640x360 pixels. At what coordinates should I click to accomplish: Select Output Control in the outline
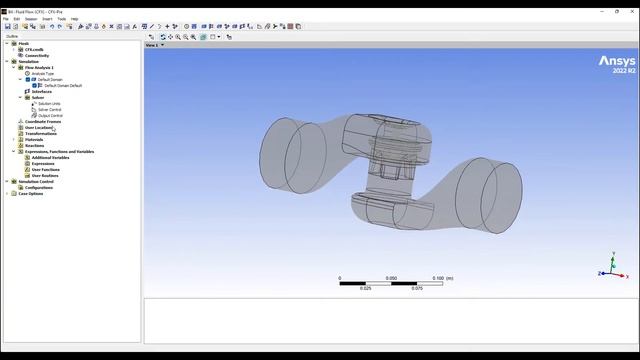coord(50,116)
